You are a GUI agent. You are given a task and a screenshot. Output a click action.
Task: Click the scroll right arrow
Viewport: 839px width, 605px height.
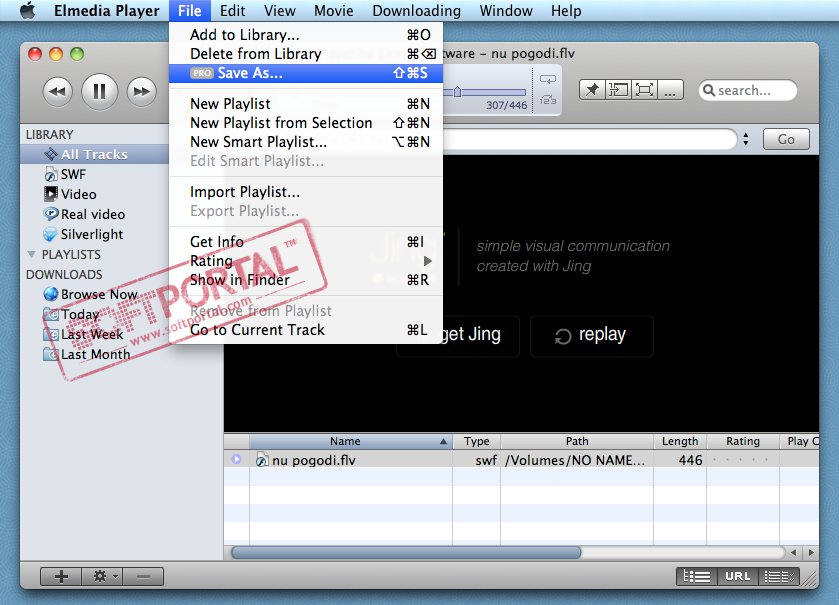[x=812, y=553]
